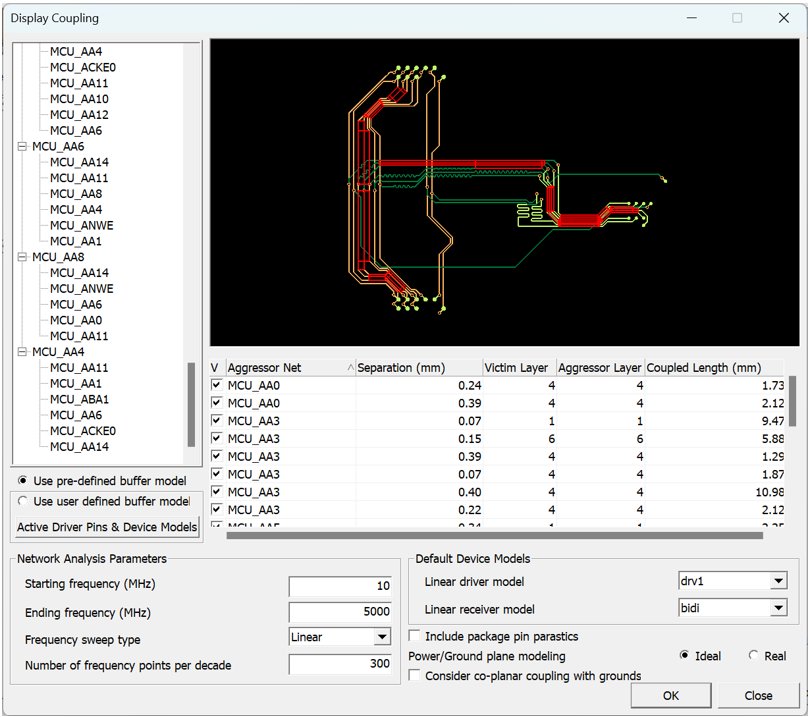The height and width of the screenshot is (717, 808).
Task: Check Include package pin parasitics
Action: (415, 636)
